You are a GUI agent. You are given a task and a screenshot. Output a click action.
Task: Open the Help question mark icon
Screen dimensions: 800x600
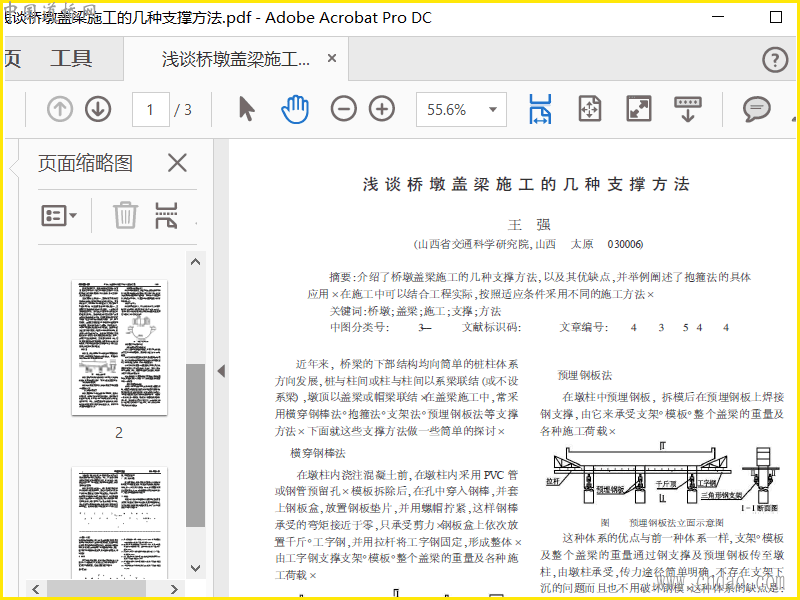(775, 60)
